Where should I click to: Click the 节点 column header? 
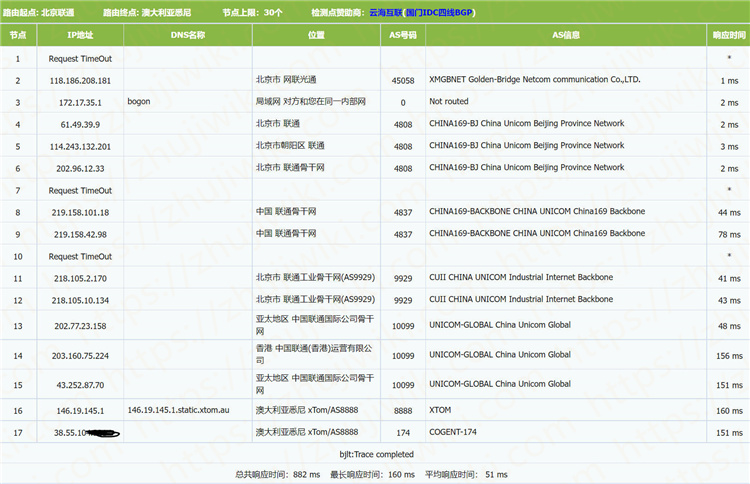point(18,35)
